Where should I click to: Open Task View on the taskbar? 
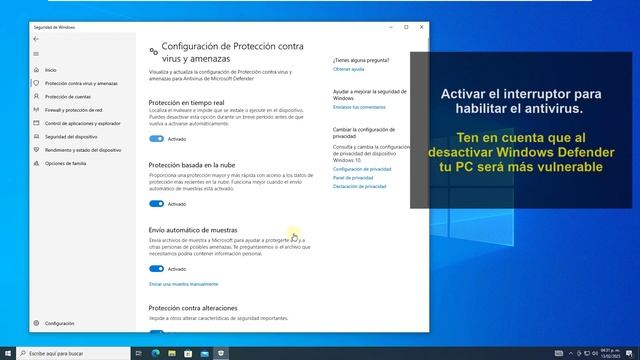point(139,353)
